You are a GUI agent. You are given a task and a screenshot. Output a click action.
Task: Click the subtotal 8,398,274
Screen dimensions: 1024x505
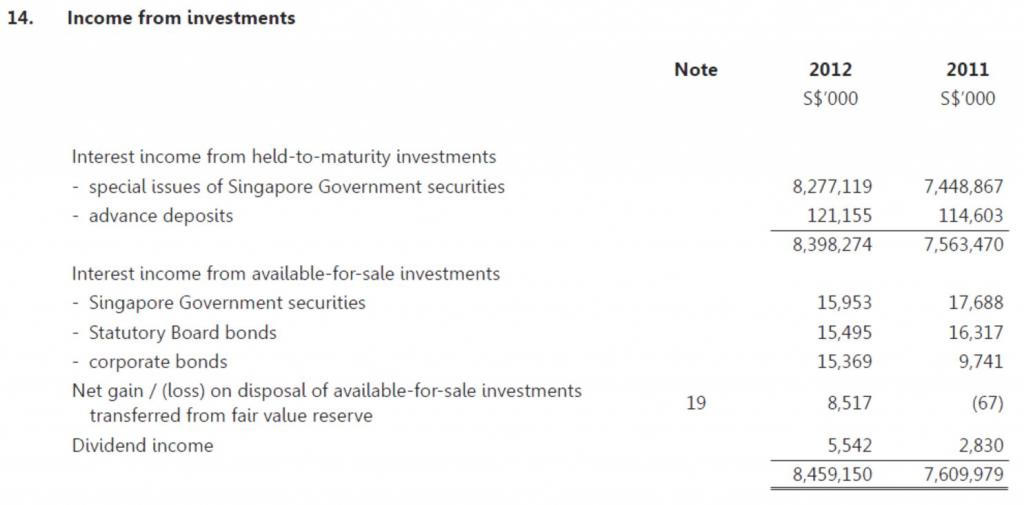click(x=832, y=245)
